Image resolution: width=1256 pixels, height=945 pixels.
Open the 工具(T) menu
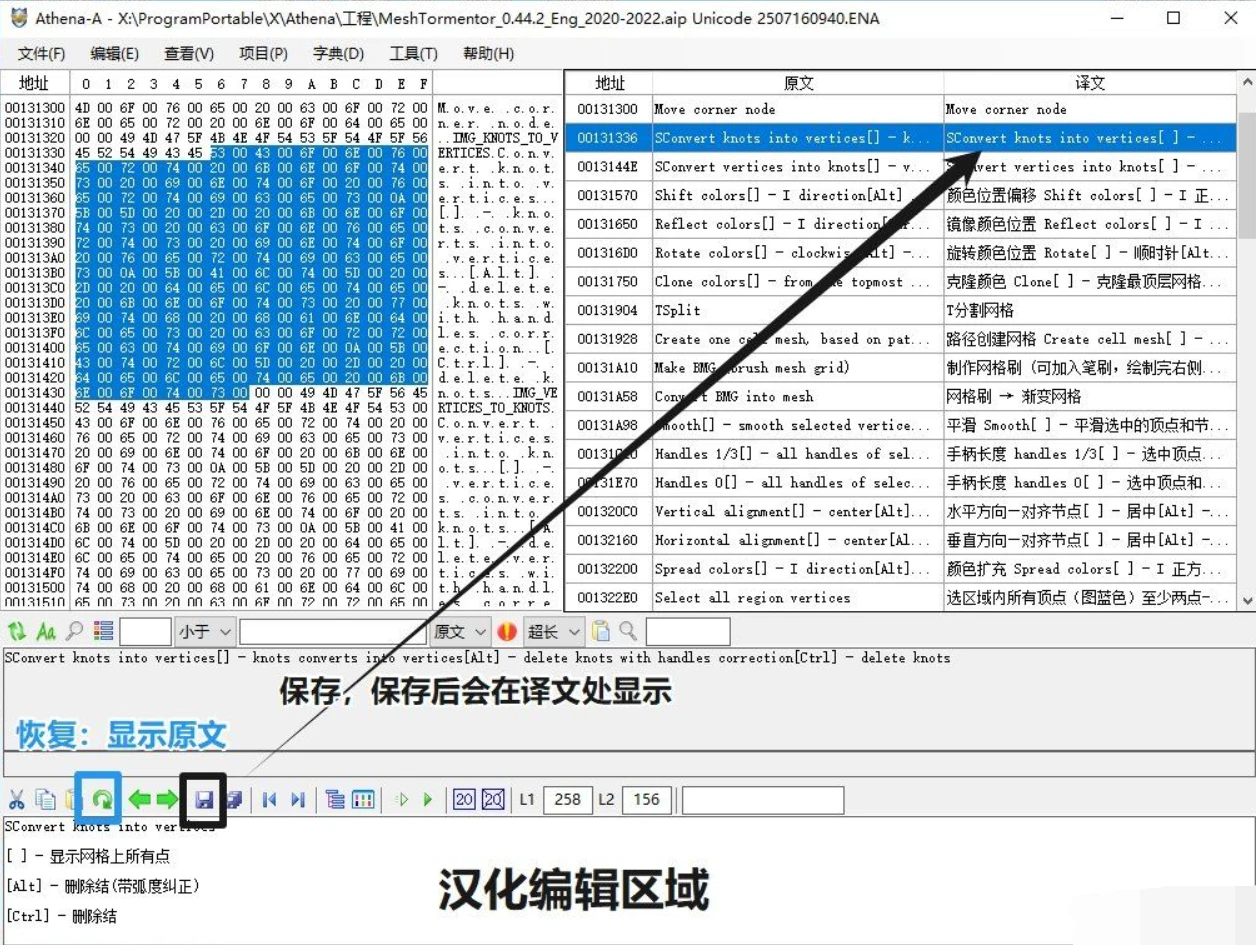[413, 53]
